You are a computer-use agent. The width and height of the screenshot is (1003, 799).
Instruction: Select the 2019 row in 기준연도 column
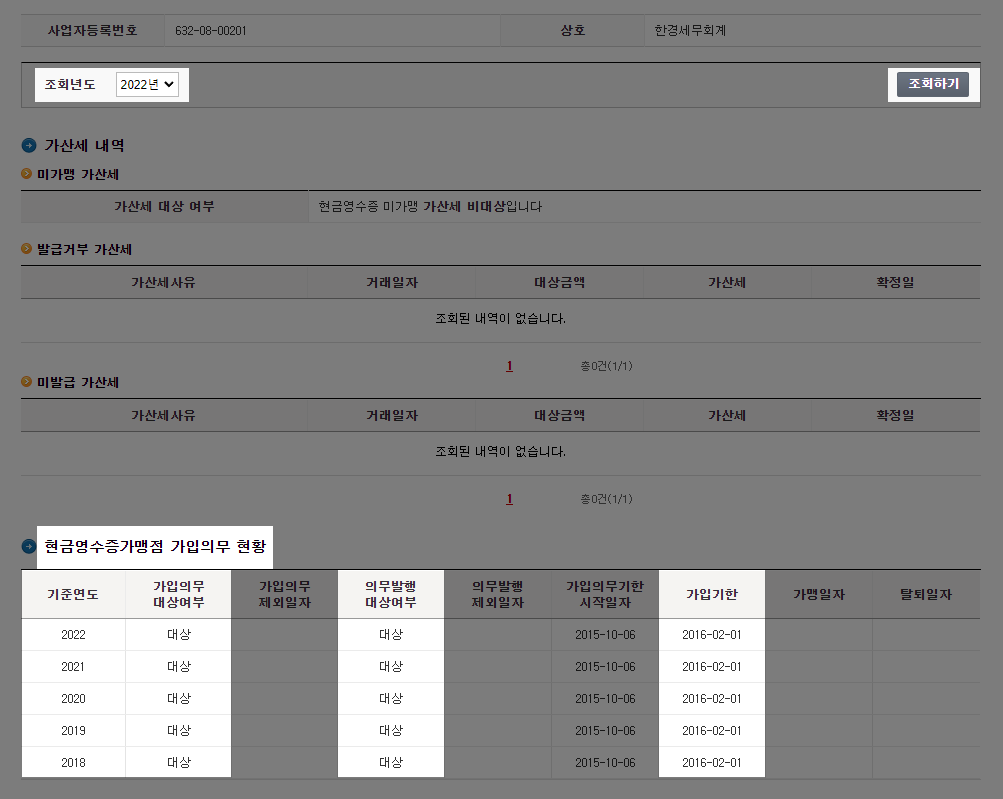coord(73,731)
